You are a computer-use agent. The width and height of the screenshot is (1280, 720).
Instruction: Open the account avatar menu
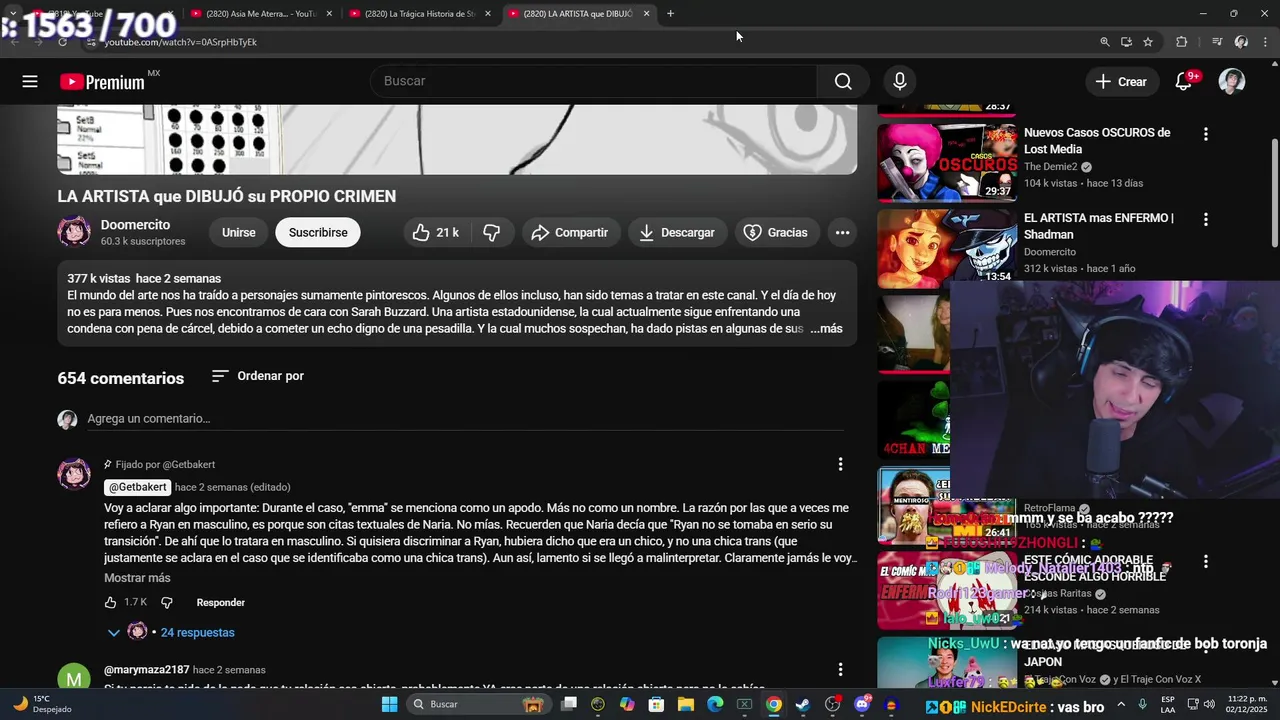(x=1232, y=82)
